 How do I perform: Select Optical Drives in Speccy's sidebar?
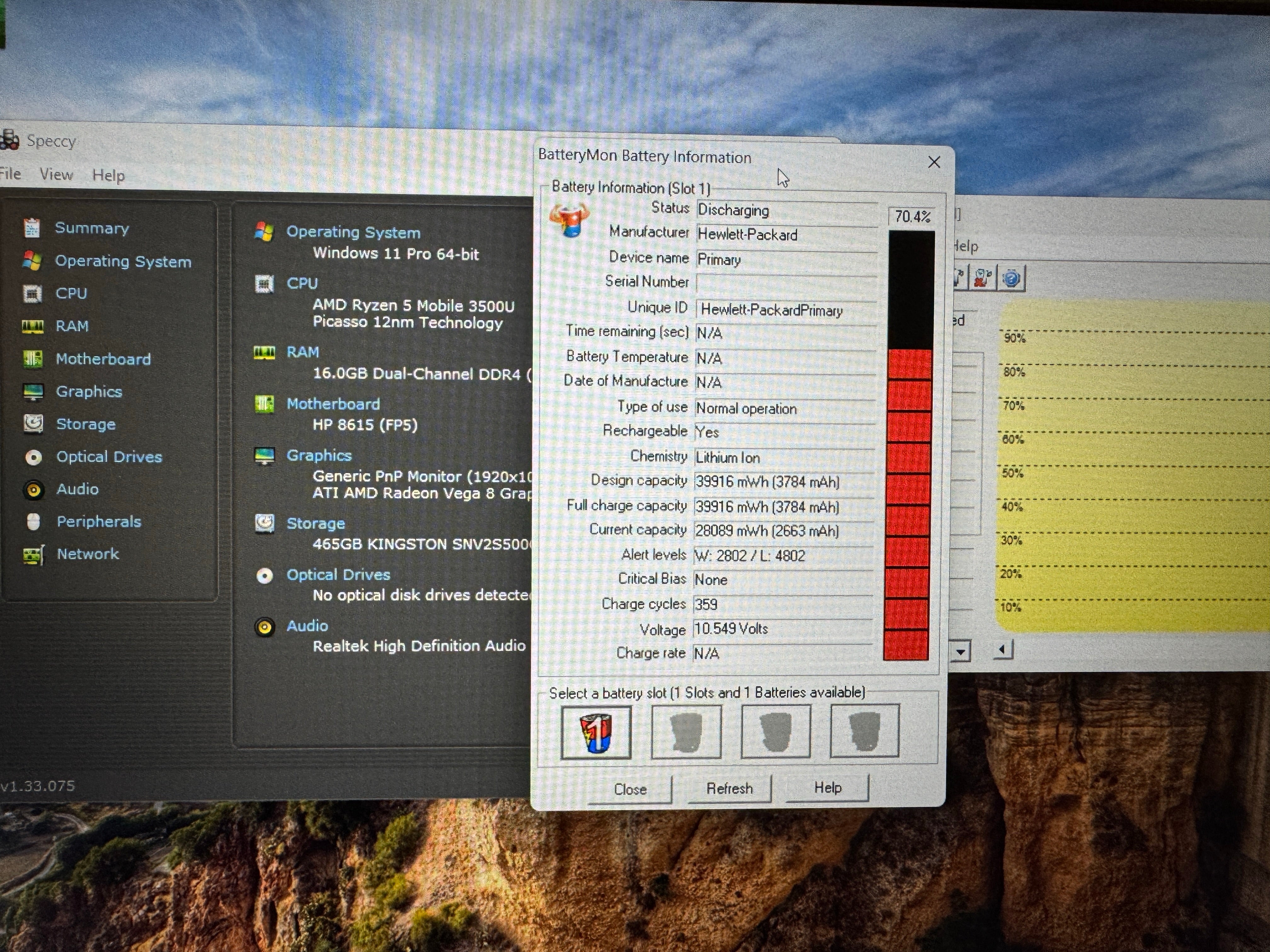[109, 457]
